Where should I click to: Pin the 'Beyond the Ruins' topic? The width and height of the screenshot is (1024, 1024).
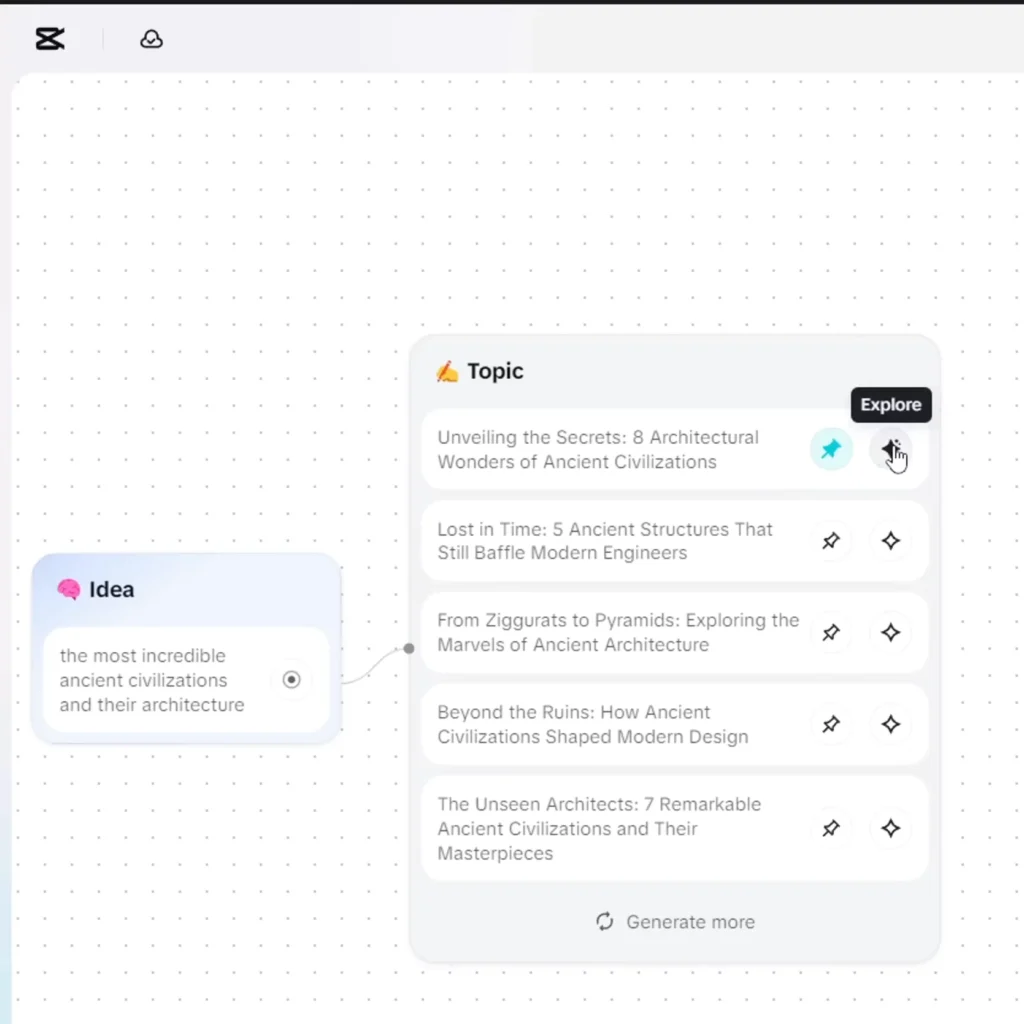[831, 724]
